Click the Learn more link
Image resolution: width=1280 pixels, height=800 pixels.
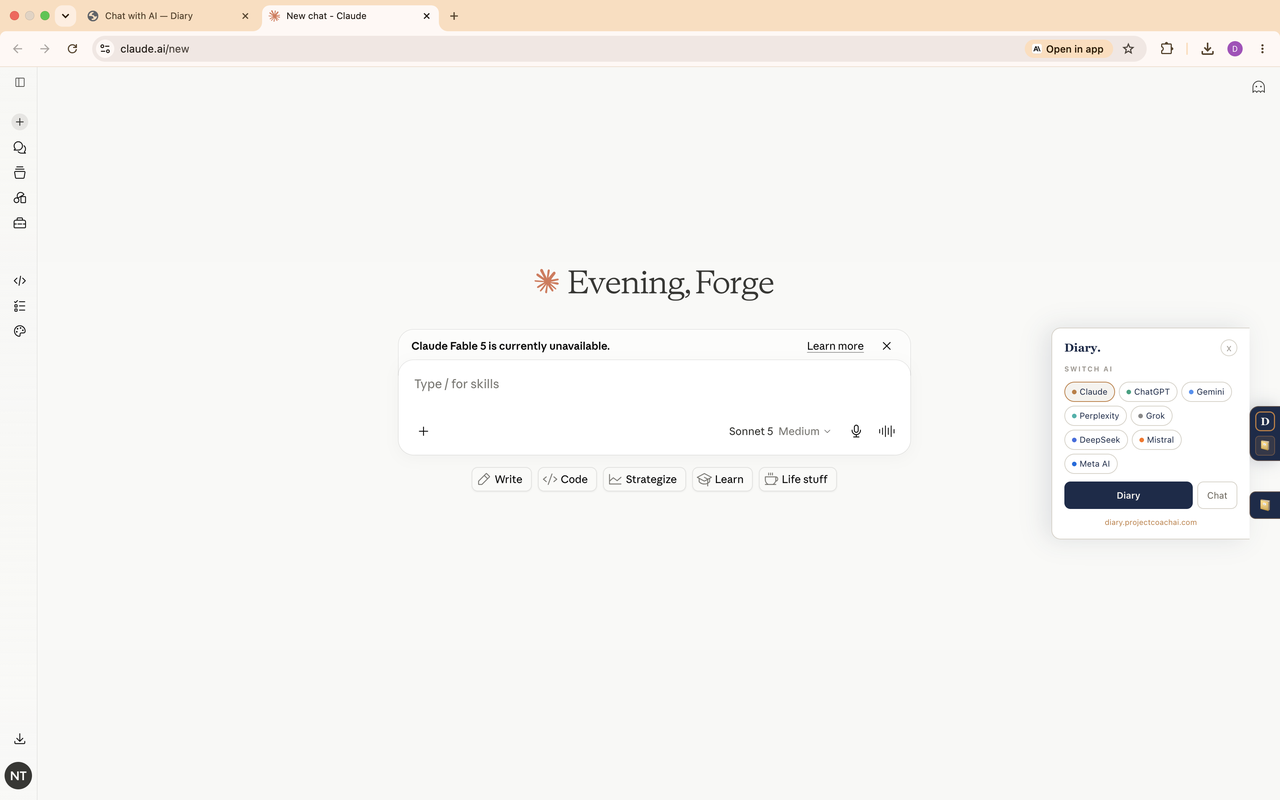pyautogui.click(x=835, y=346)
